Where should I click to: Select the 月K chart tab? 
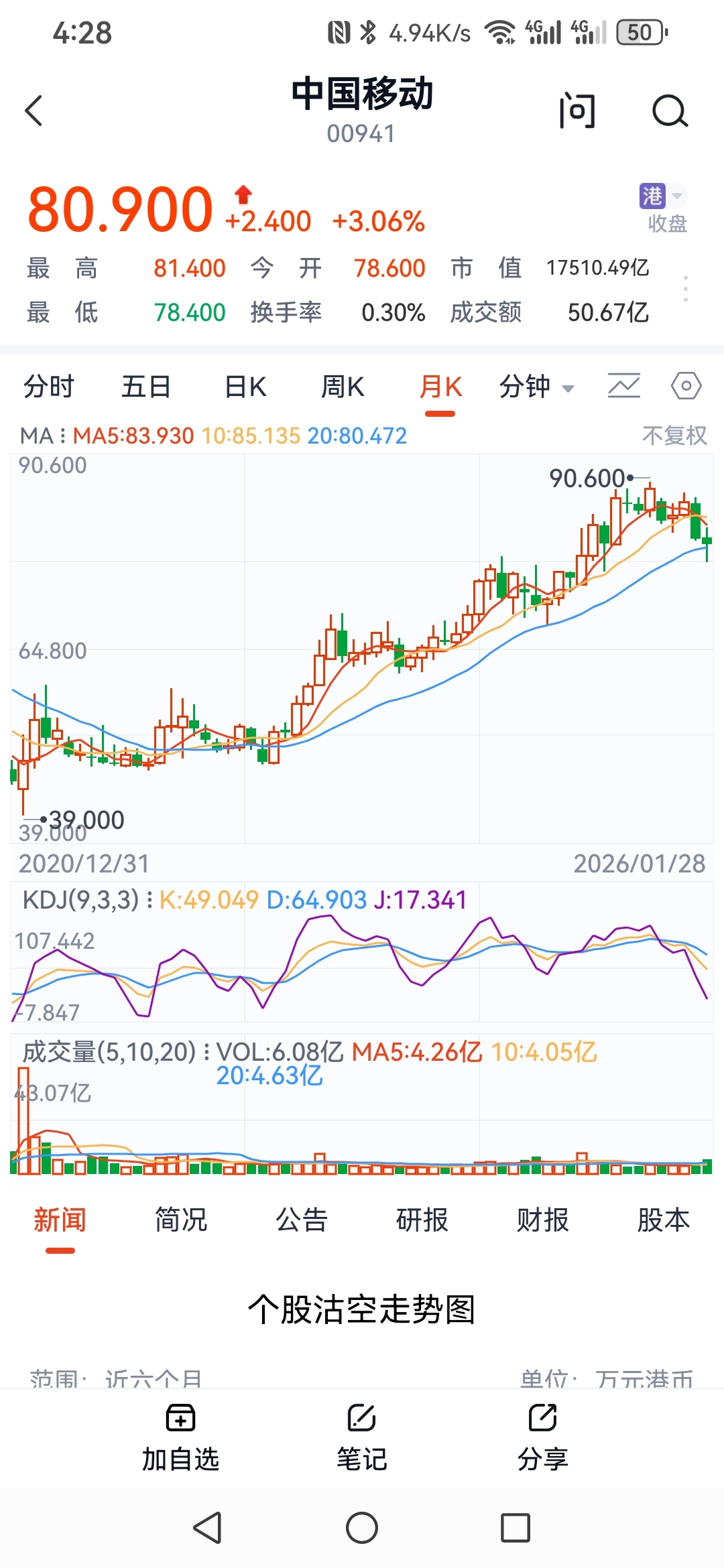tap(440, 387)
